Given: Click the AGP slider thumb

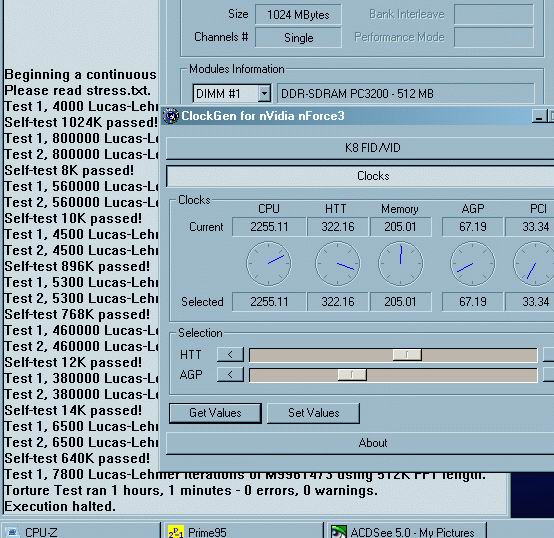Looking at the screenshot, I should (352, 374).
